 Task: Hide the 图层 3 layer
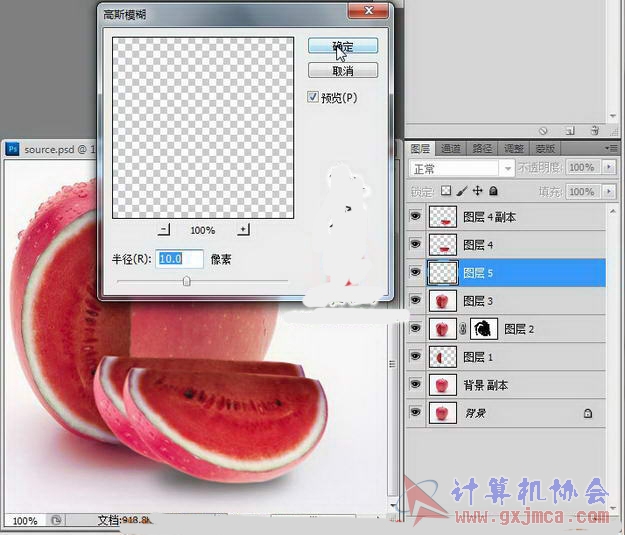pos(415,301)
